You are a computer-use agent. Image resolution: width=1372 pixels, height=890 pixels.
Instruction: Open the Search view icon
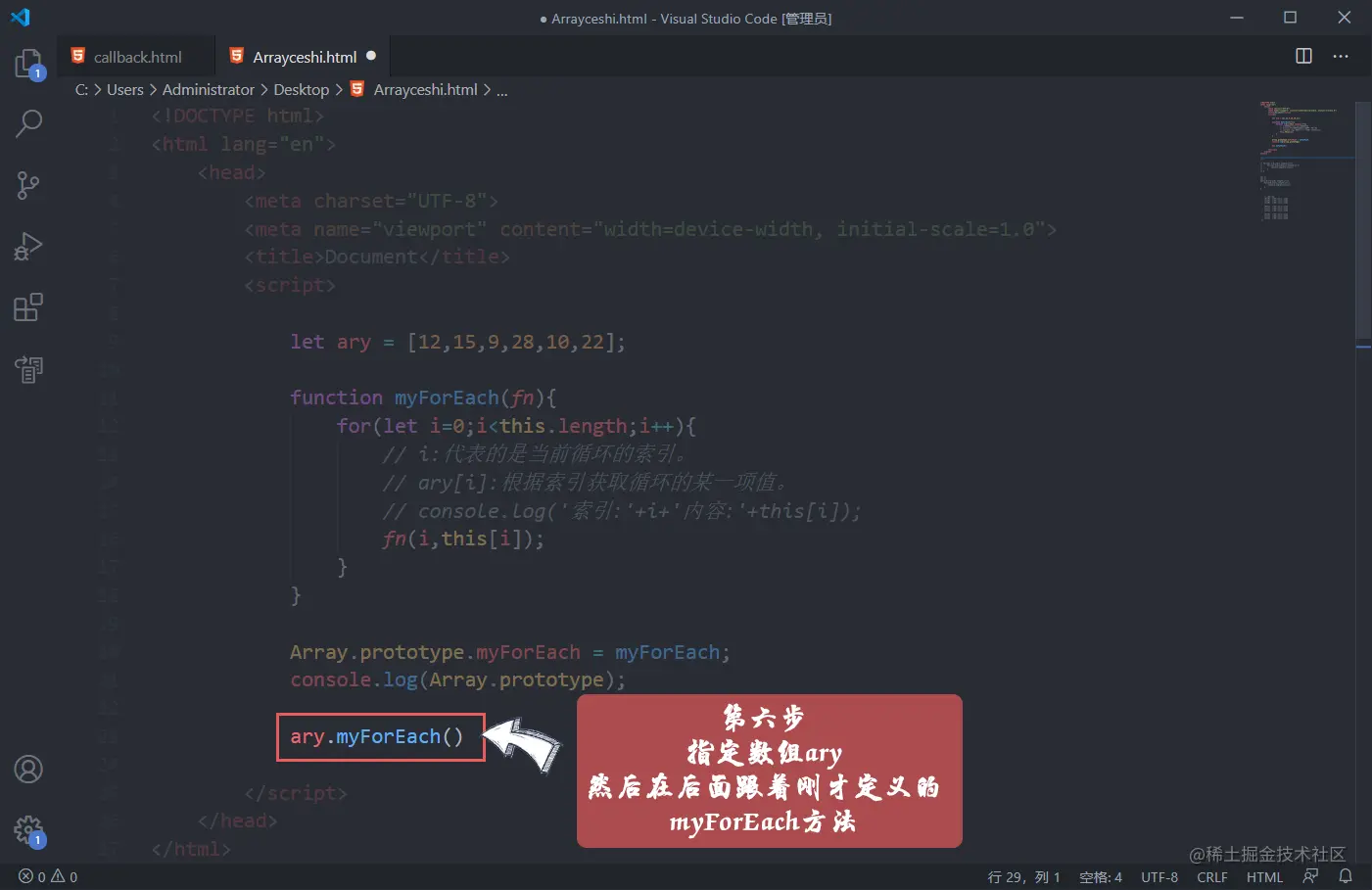coord(28,123)
